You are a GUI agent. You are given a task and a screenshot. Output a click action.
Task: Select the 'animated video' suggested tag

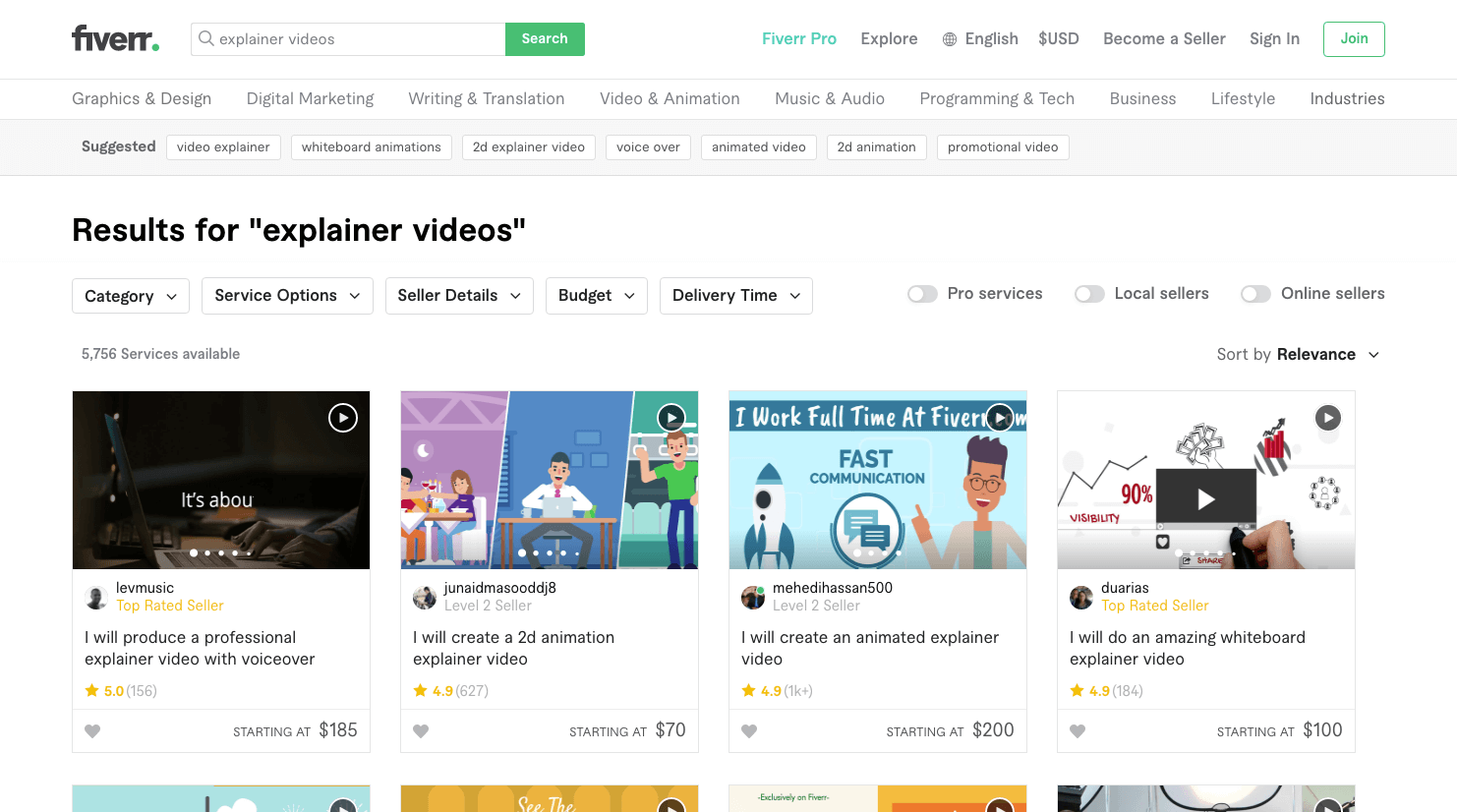pyautogui.click(x=759, y=147)
